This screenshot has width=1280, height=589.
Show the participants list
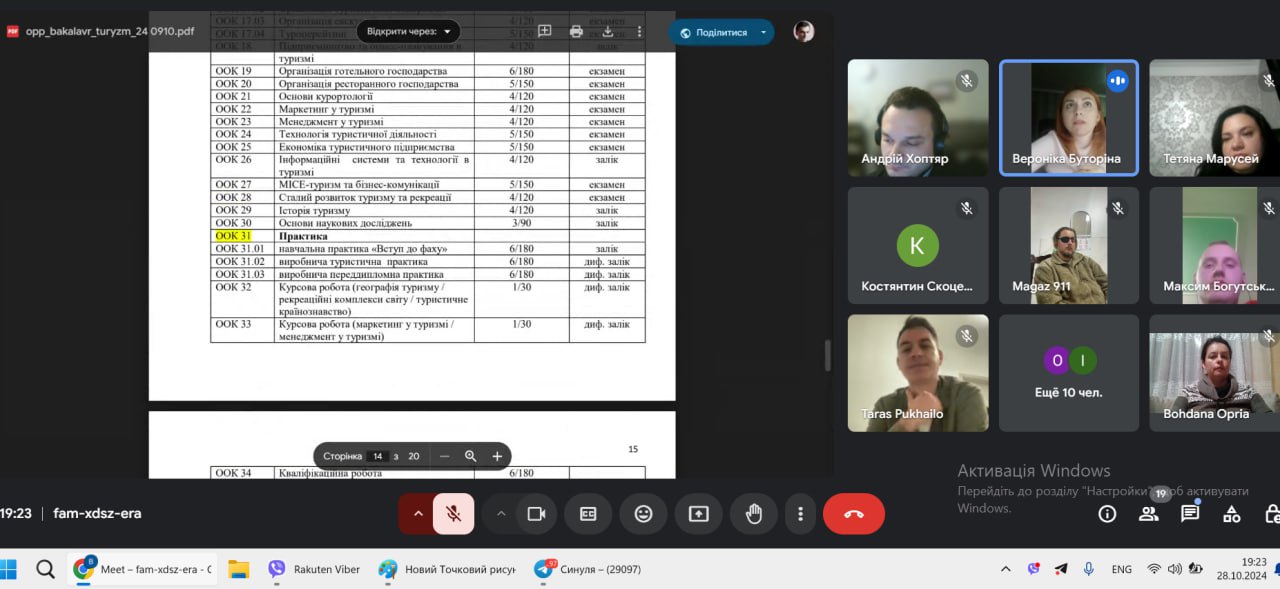pos(1148,514)
